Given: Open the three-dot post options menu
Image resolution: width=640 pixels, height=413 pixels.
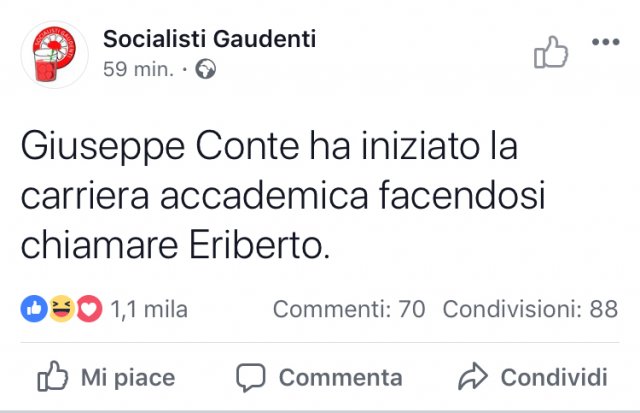Looking at the screenshot, I should tap(606, 42).
